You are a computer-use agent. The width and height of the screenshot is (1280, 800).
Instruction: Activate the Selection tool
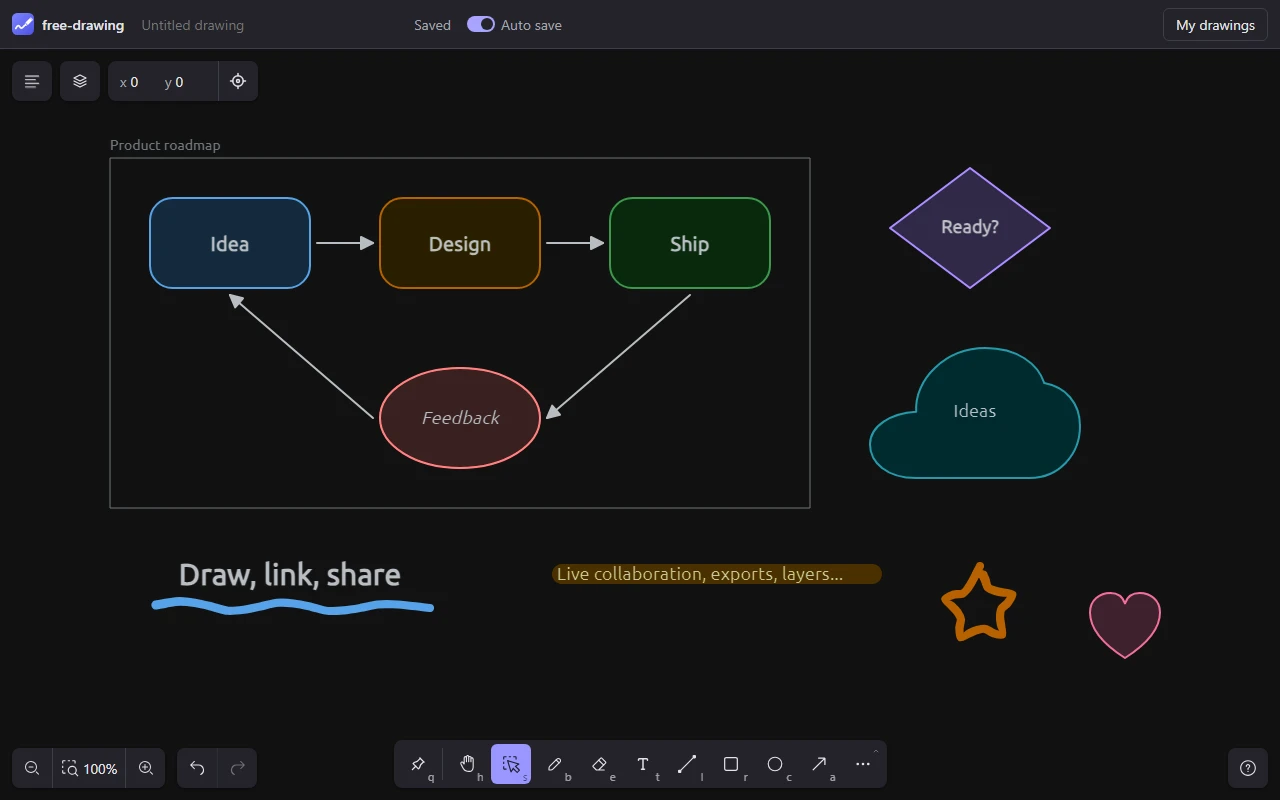[x=511, y=765]
